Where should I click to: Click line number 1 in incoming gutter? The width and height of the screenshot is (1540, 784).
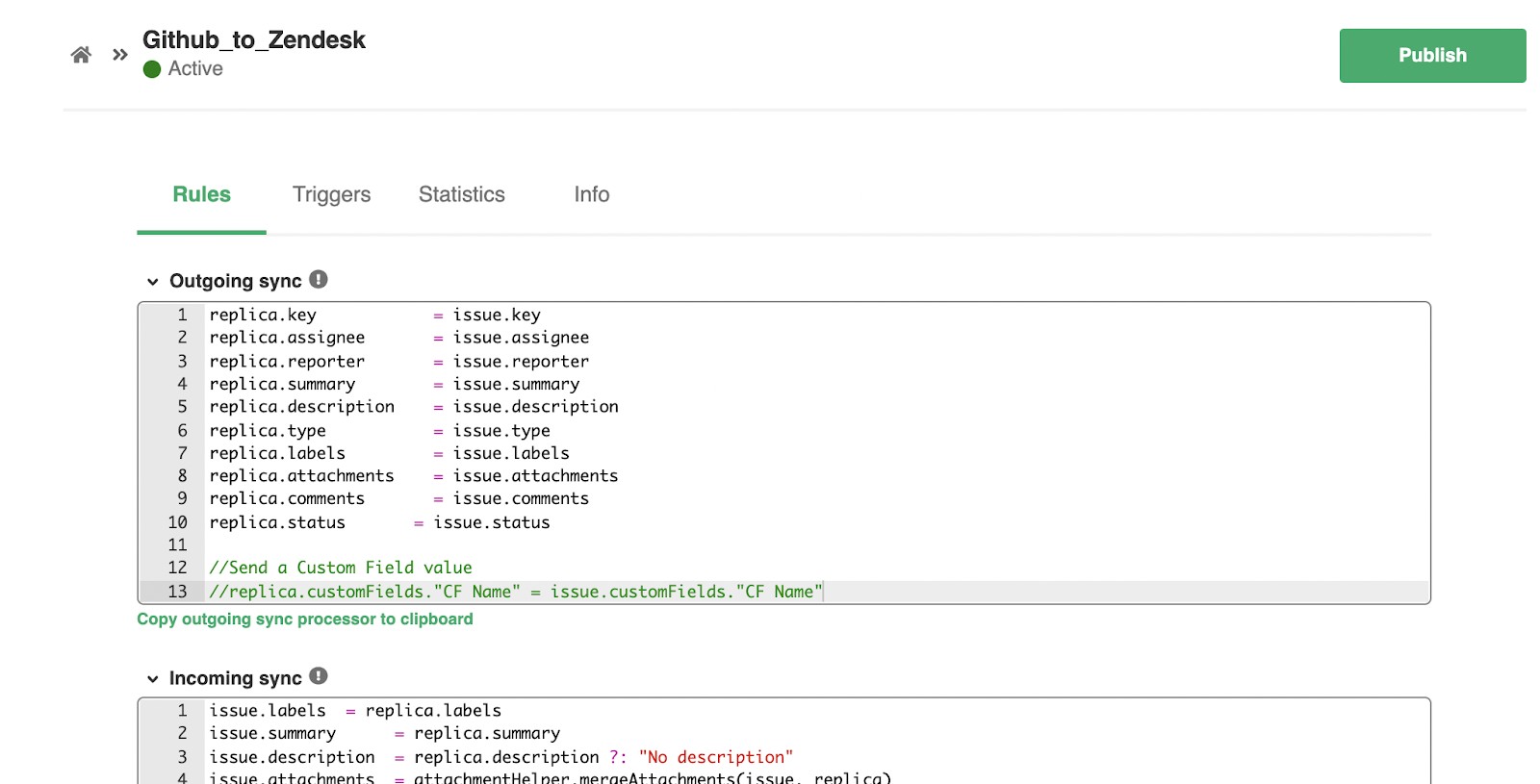coord(182,710)
